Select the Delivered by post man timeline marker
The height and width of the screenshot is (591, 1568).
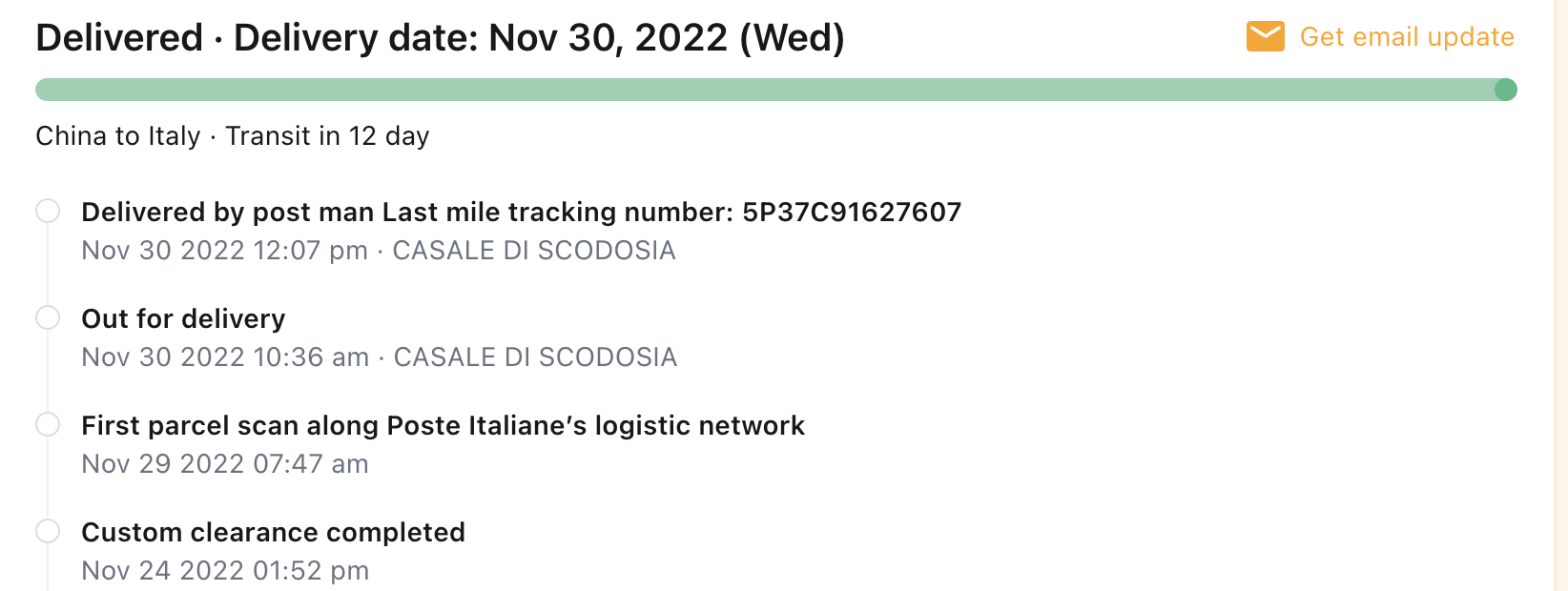48,211
